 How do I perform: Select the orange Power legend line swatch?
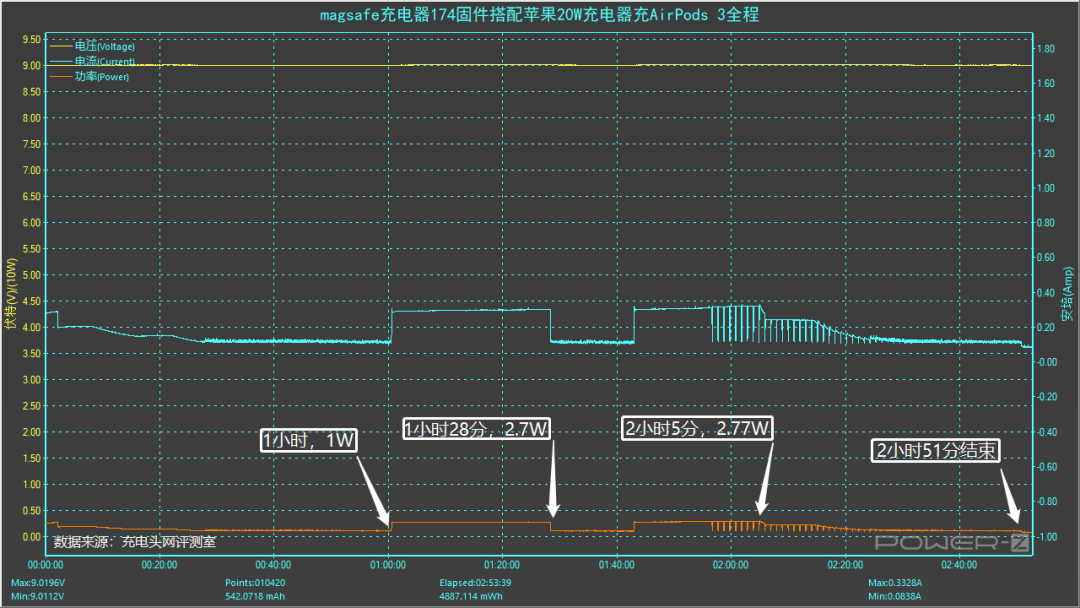click(x=61, y=76)
